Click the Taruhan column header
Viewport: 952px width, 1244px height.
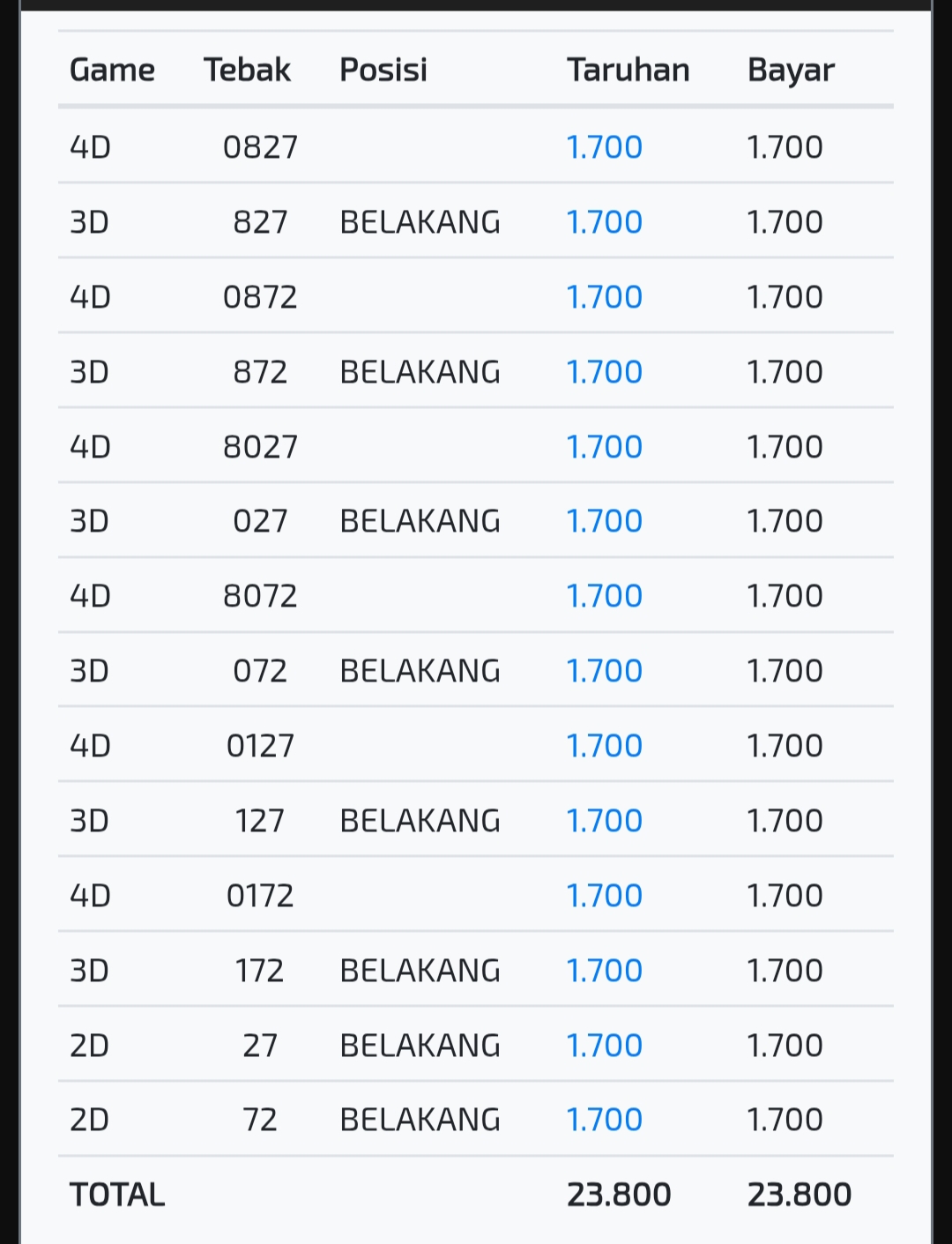click(628, 70)
